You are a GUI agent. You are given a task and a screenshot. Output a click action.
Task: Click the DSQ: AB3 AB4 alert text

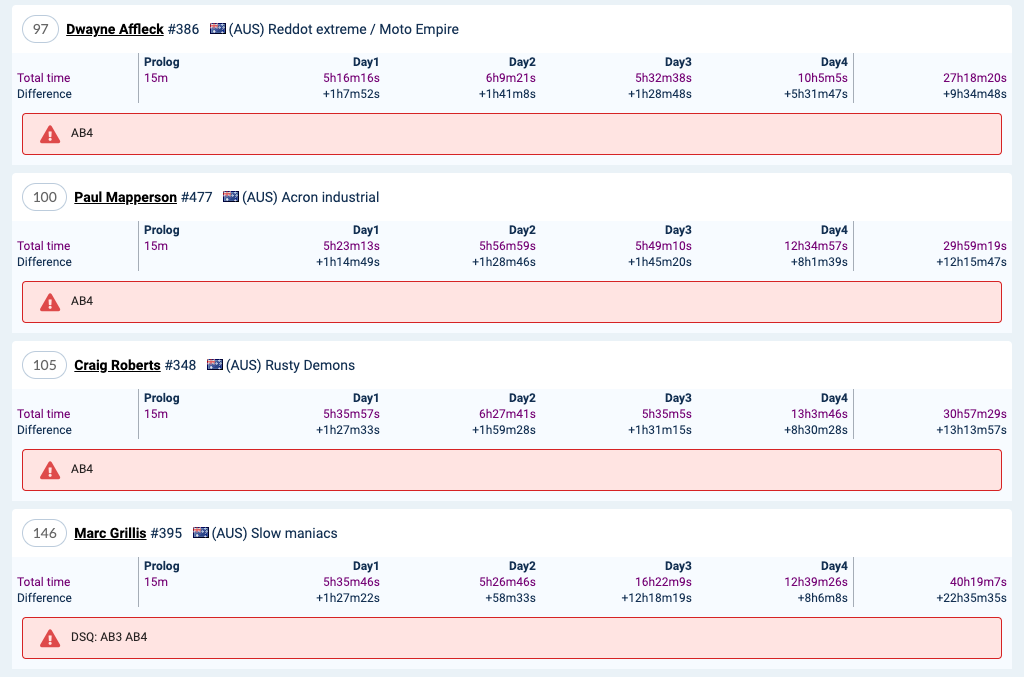pos(109,637)
